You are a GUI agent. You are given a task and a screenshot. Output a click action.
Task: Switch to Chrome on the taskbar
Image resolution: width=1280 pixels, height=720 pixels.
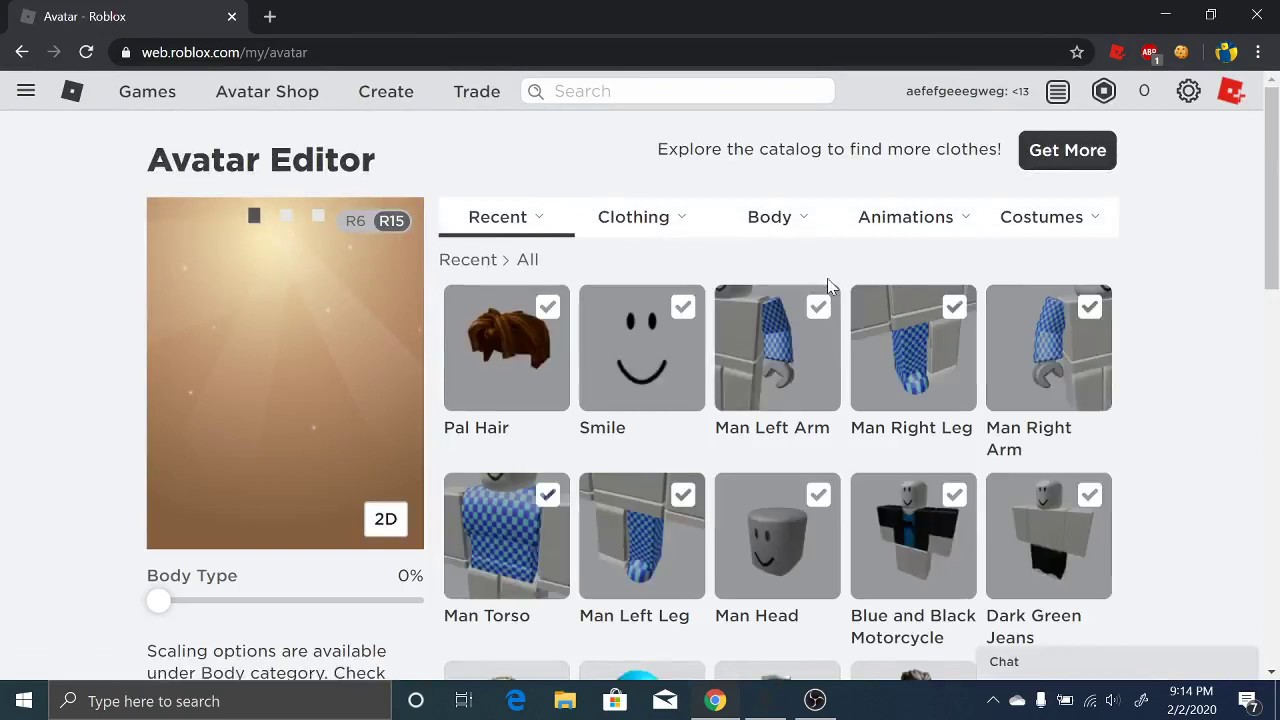click(x=715, y=701)
